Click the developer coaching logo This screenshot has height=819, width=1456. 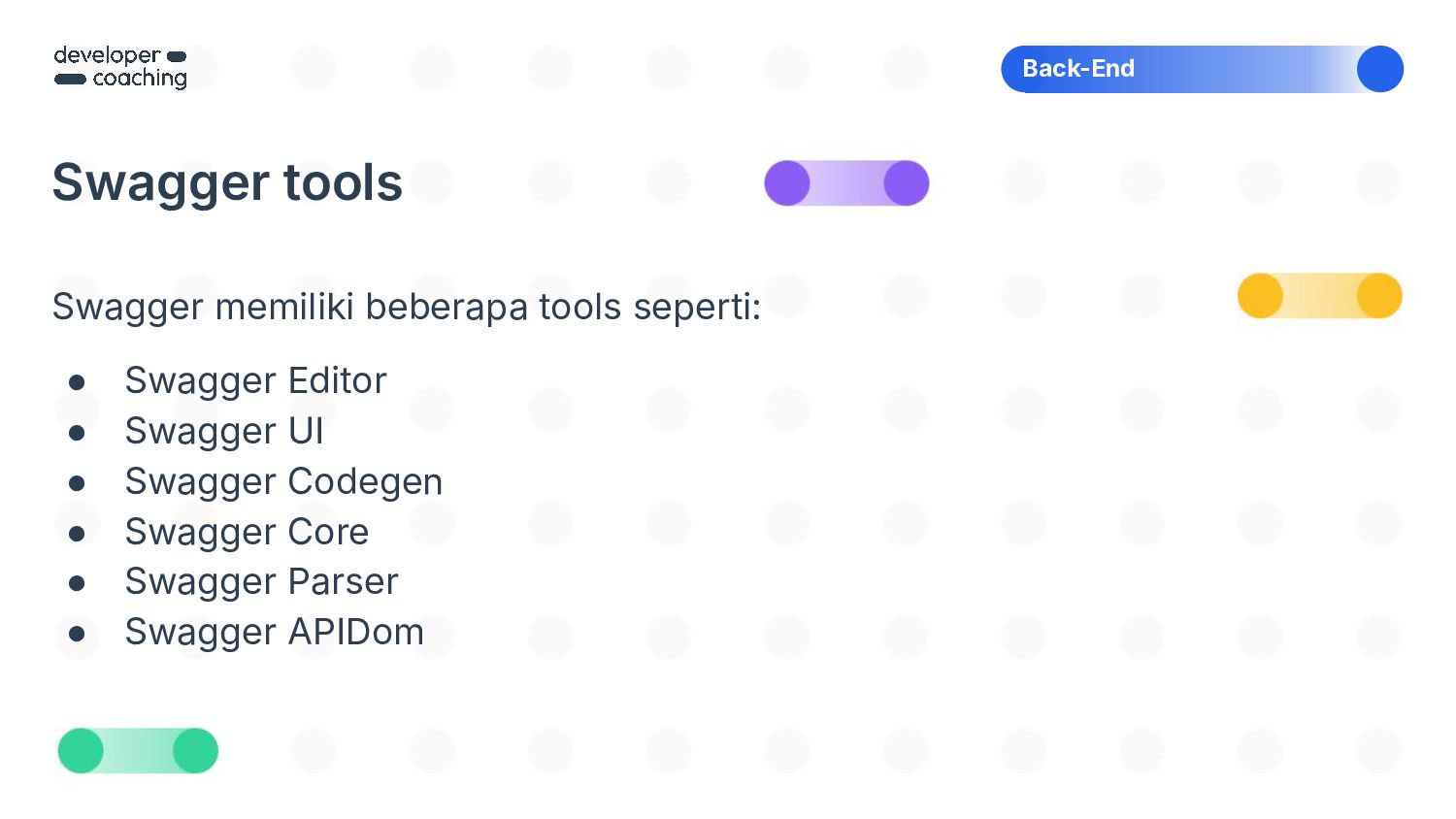[x=120, y=68]
